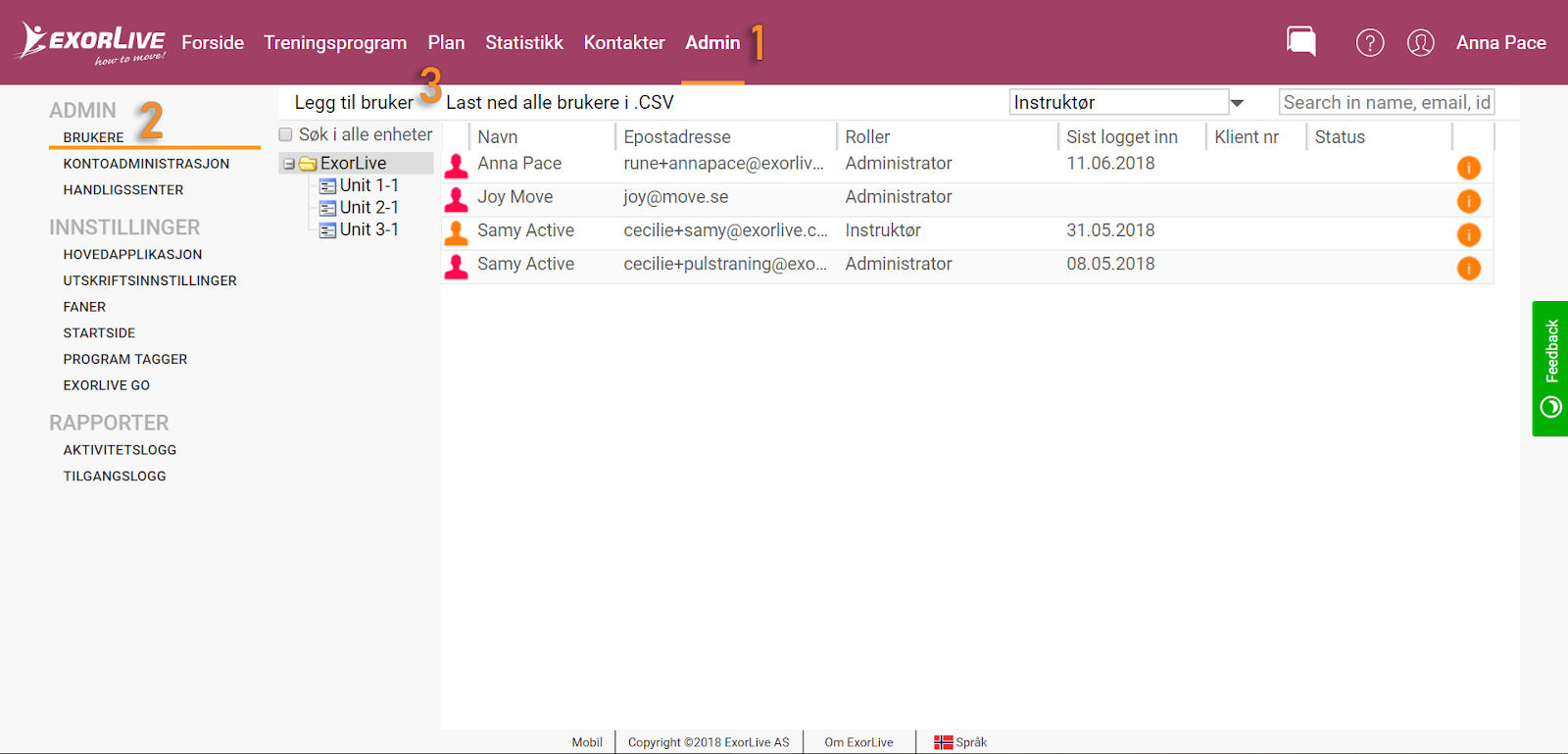This screenshot has height=754, width=1568.
Task: Sort by the Navn column header
Action: [498, 137]
